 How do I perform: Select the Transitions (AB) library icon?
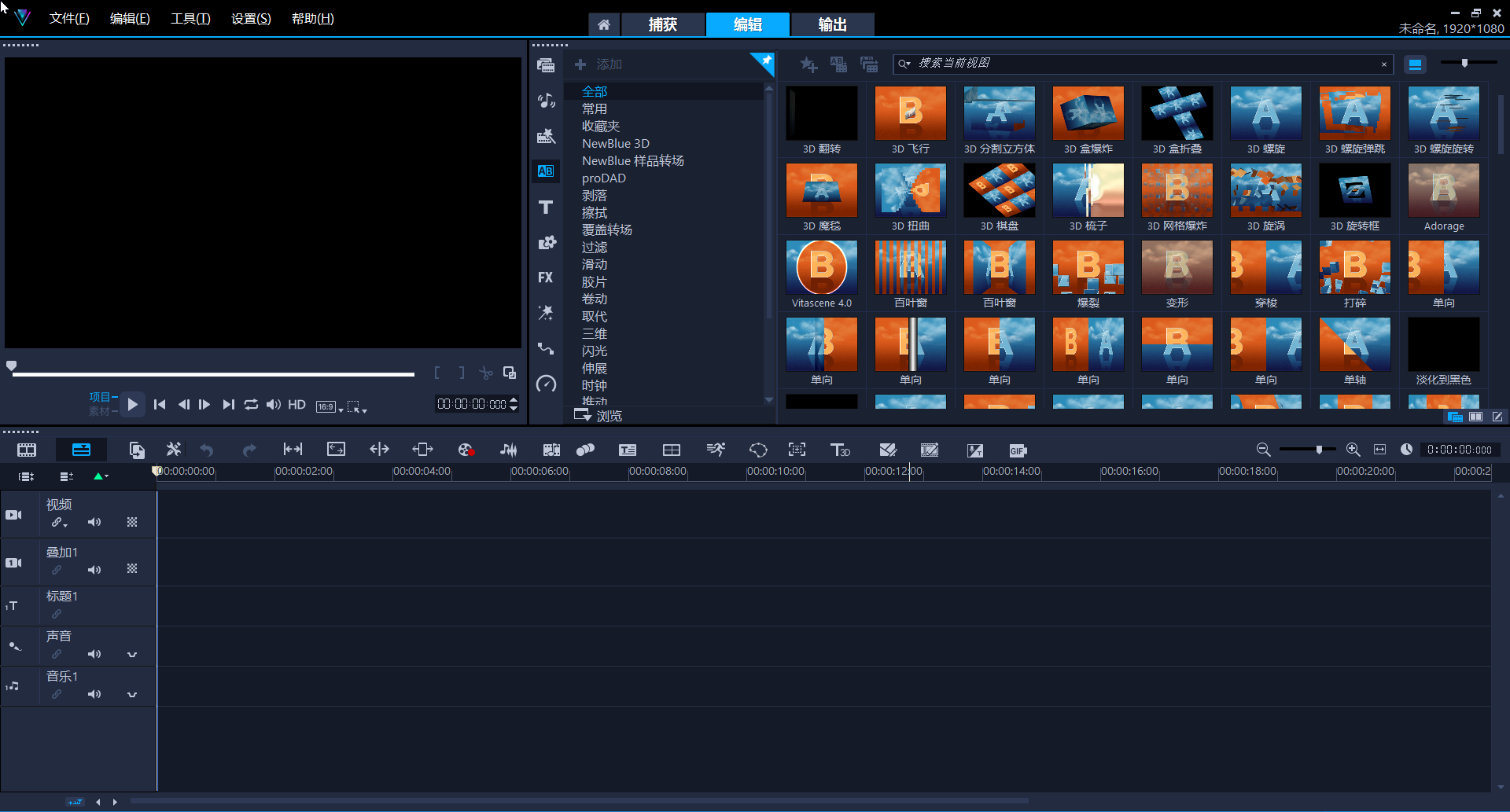pyautogui.click(x=546, y=171)
